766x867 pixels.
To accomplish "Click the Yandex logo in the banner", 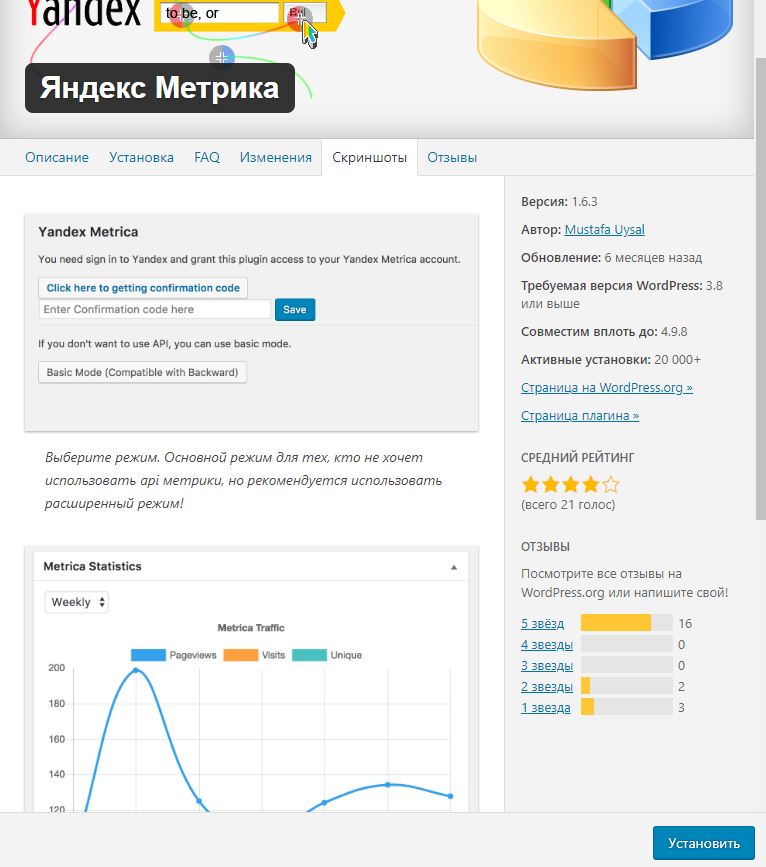I will (x=84, y=14).
